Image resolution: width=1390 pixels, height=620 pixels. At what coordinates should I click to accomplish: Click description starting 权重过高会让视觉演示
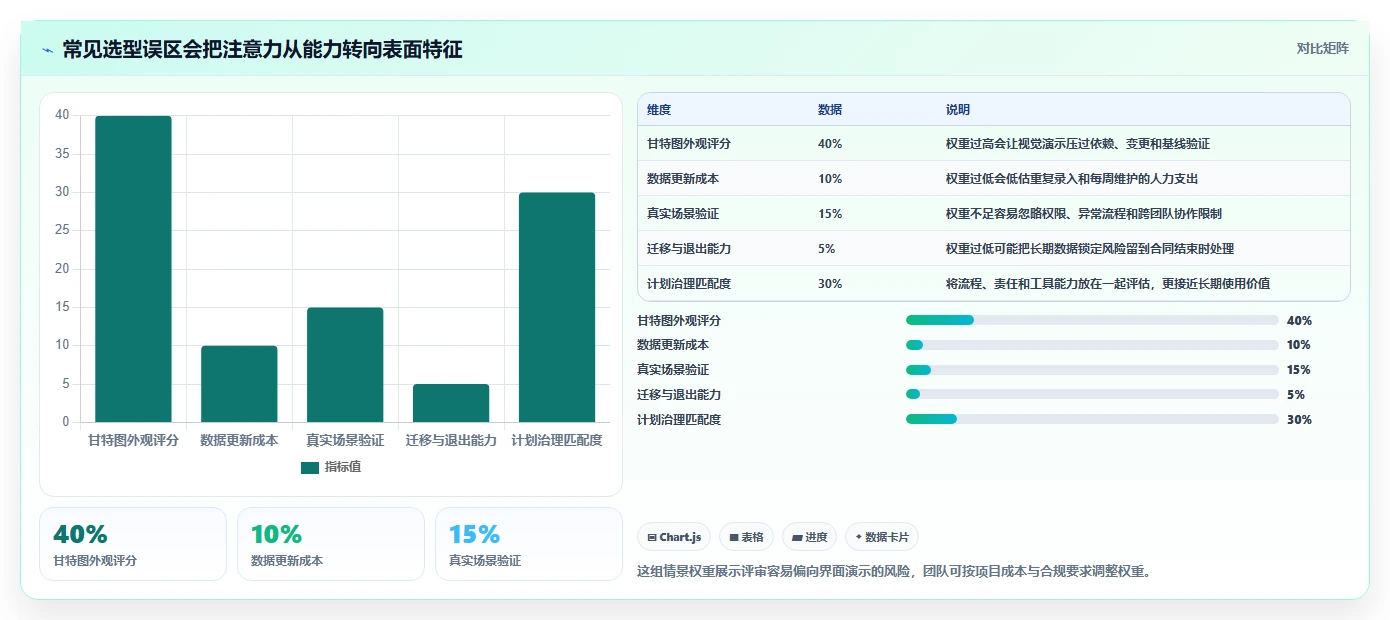(1078, 144)
